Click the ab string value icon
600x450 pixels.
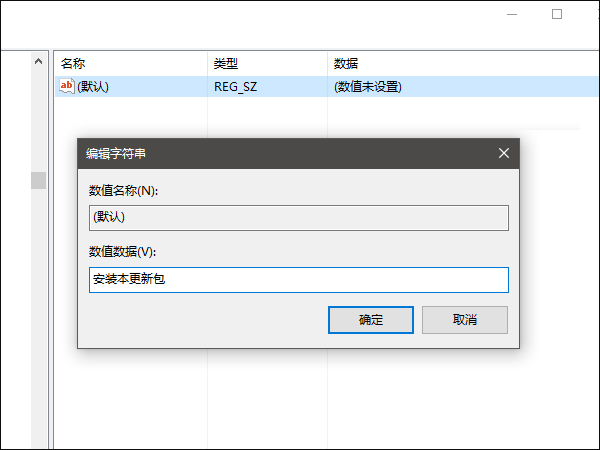tap(67, 86)
